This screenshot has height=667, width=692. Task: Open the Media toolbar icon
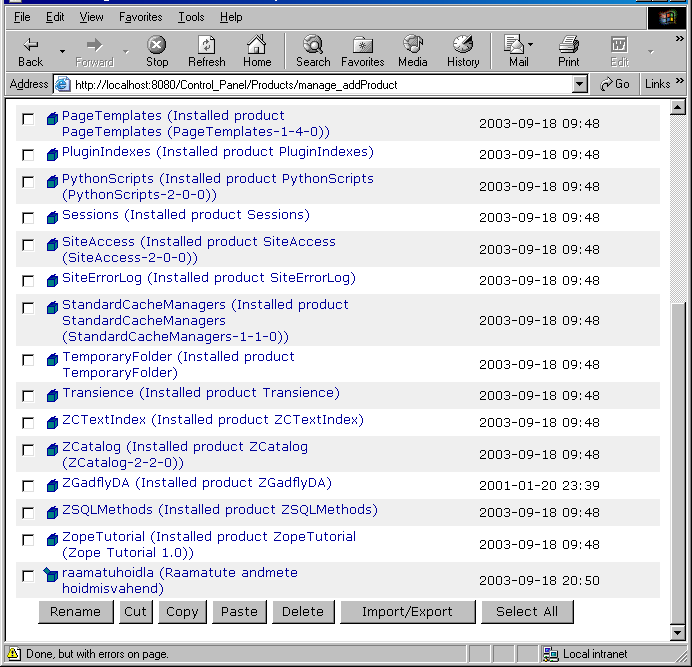[x=413, y=44]
